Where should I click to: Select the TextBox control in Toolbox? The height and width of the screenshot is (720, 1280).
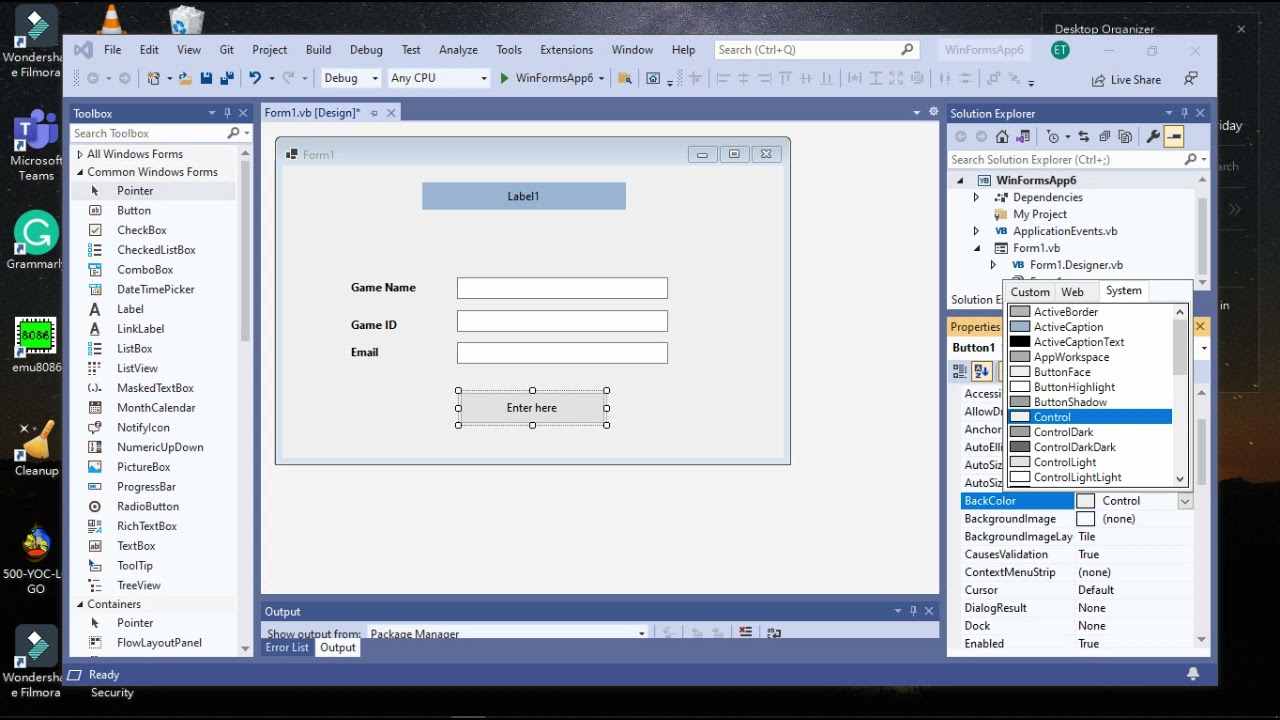click(x=136, y=546)
